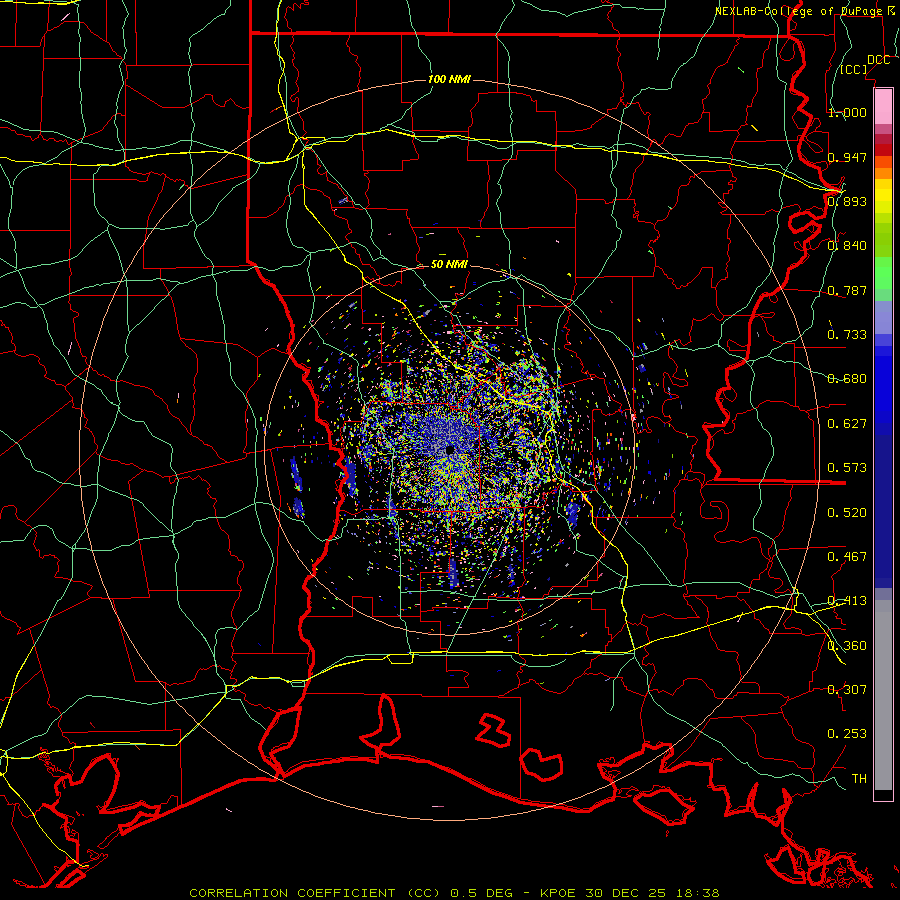Select the 0.947 legend value
The width and height of the screenshot is (900, 900).
pyautogui.click(x=847, y=157)
